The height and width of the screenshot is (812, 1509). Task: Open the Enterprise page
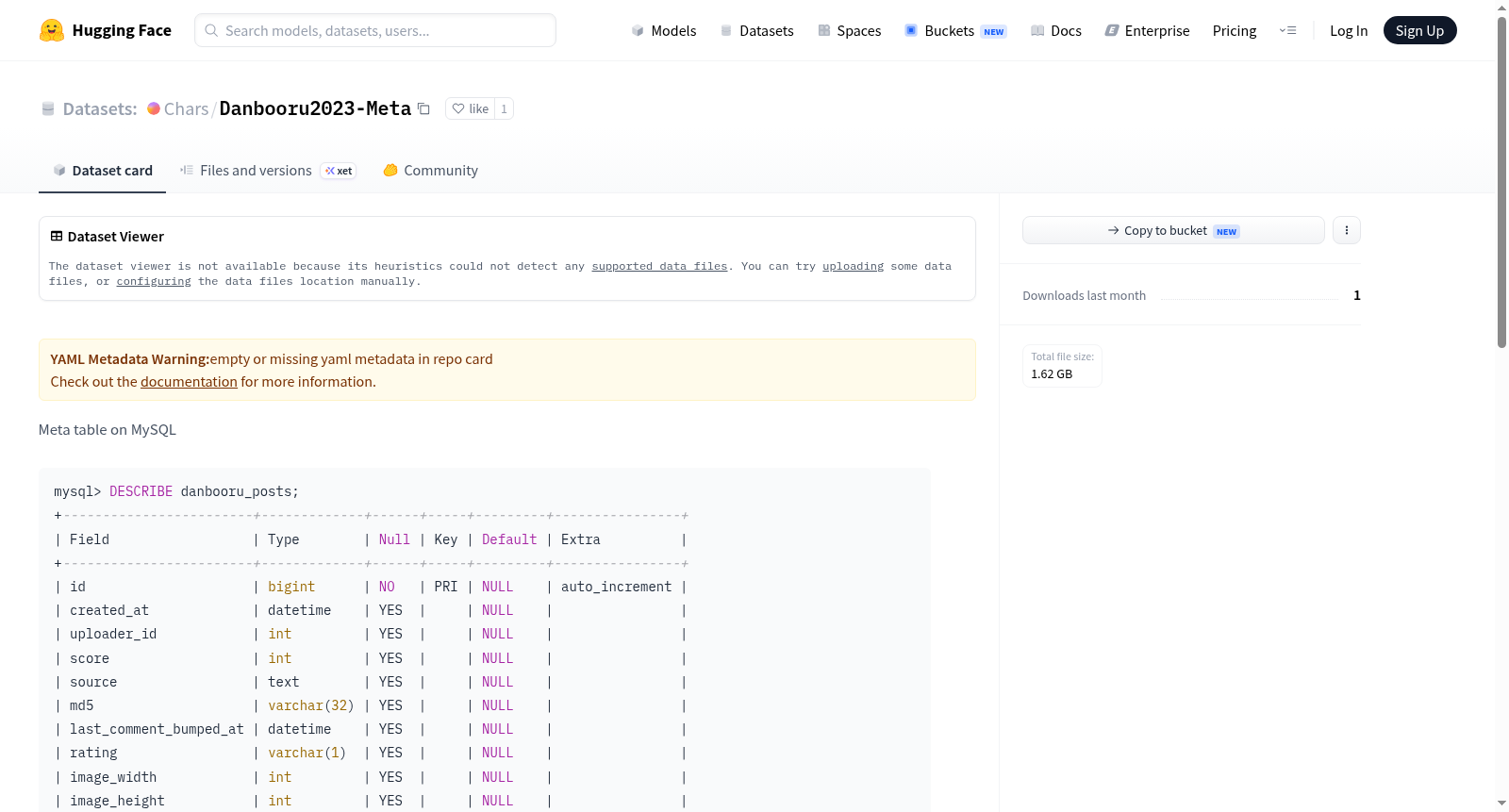click(x=1147, y=30)
